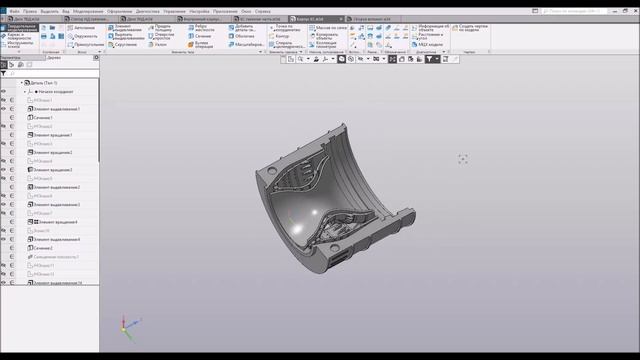Select Спираль цилиндрическая tool
Screen dimensions: 640x360
click(287, 44)
